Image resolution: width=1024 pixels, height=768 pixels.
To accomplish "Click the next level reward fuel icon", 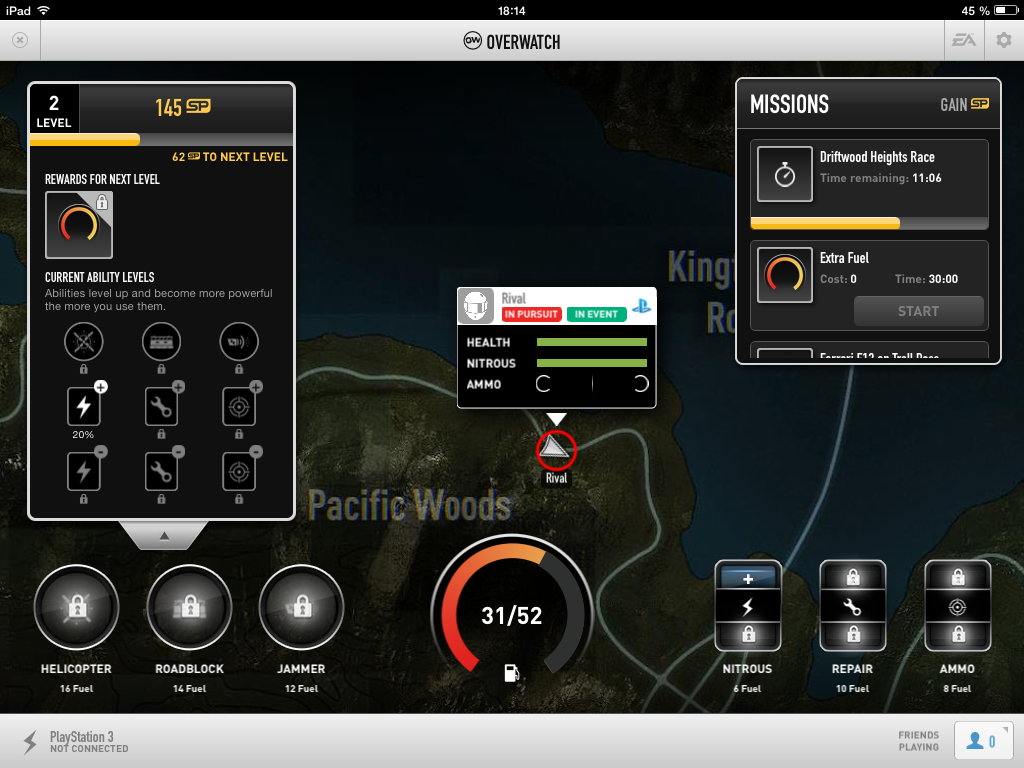I will coord(79,225).
